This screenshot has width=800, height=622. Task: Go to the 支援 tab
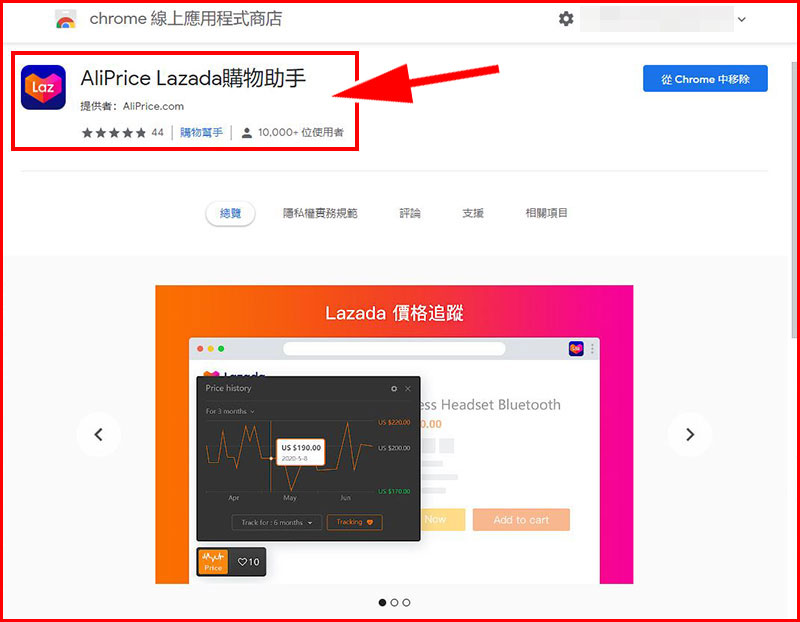tap(473, 213)
